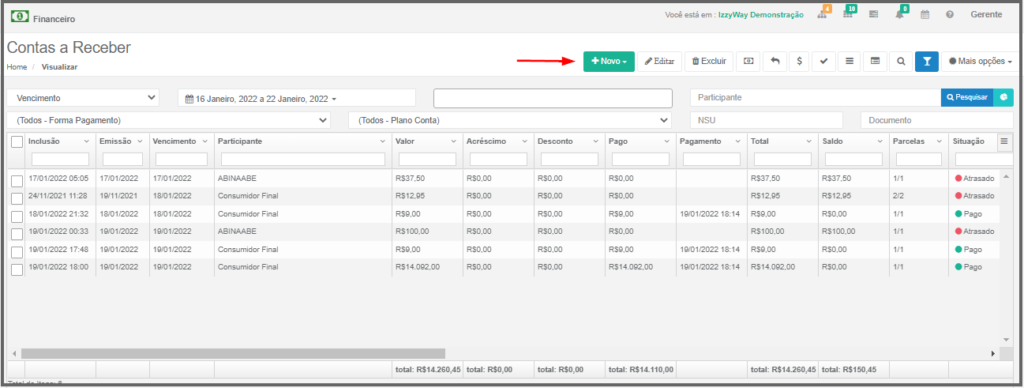Screen dimensions: 1024x388
Task: Click the magnifier search toolbar icon
Action: coord(901,61)
